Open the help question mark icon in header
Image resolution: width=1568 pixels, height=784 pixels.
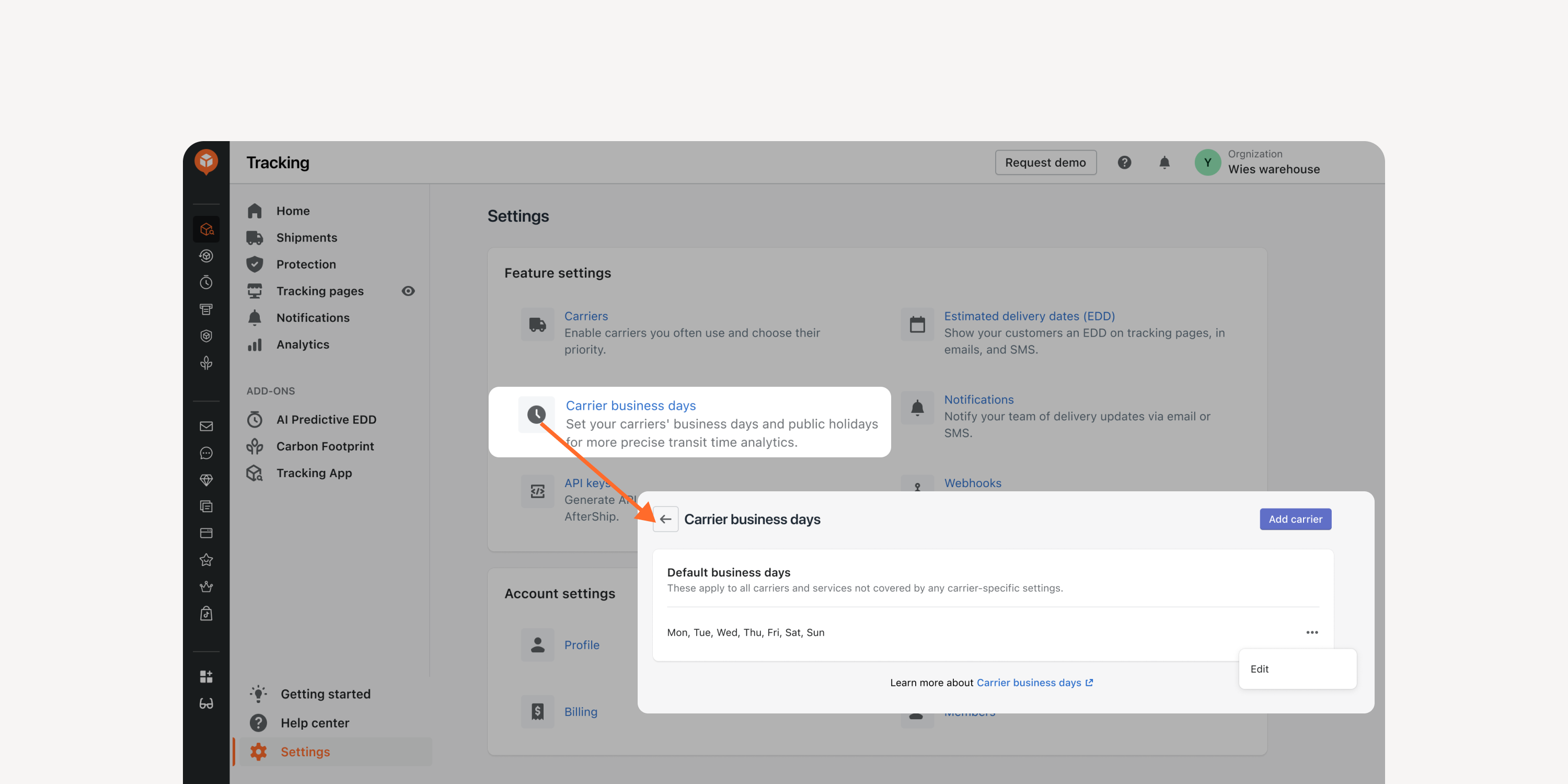pos(1124,163)
